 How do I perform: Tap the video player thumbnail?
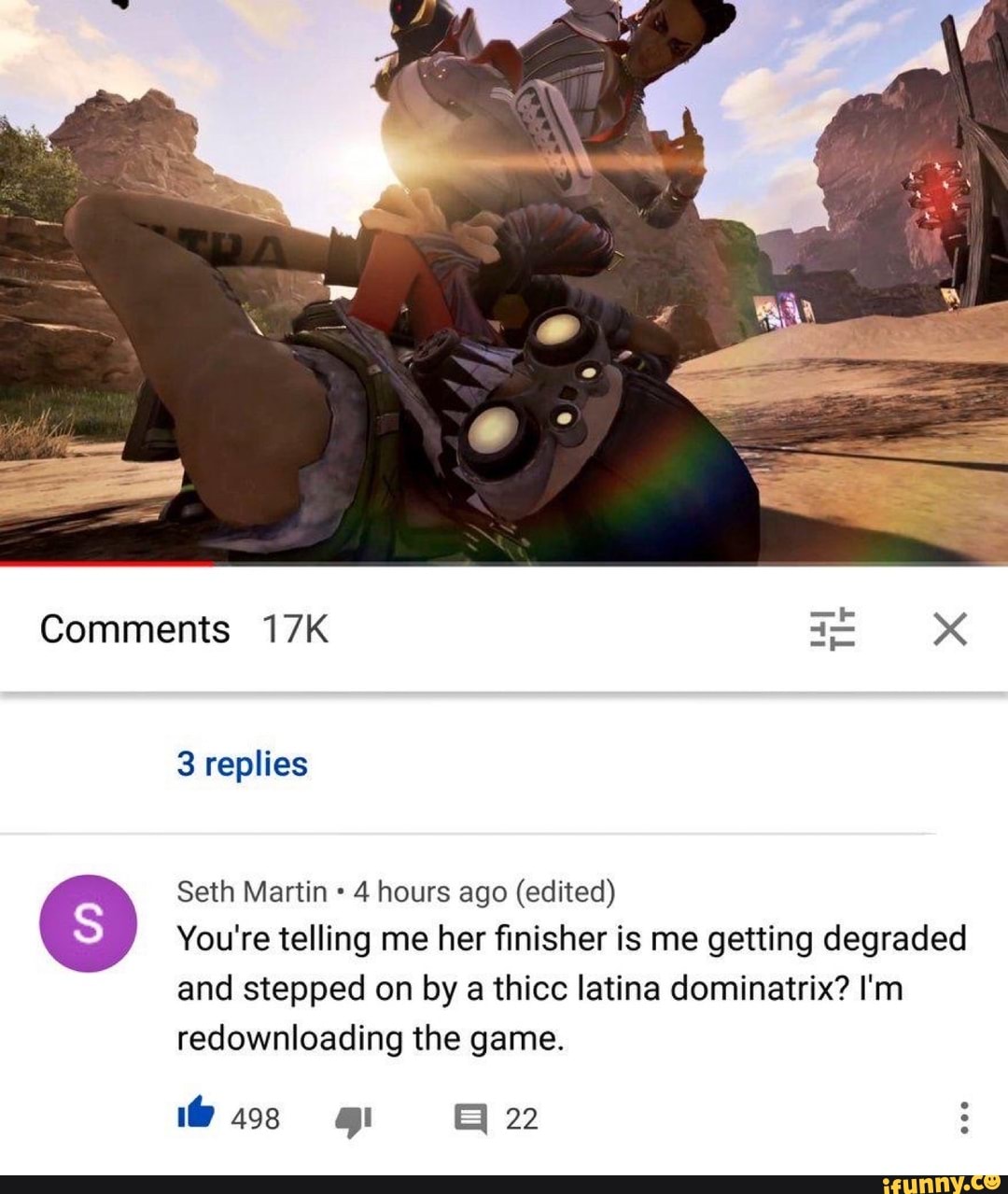coord(504,280)
